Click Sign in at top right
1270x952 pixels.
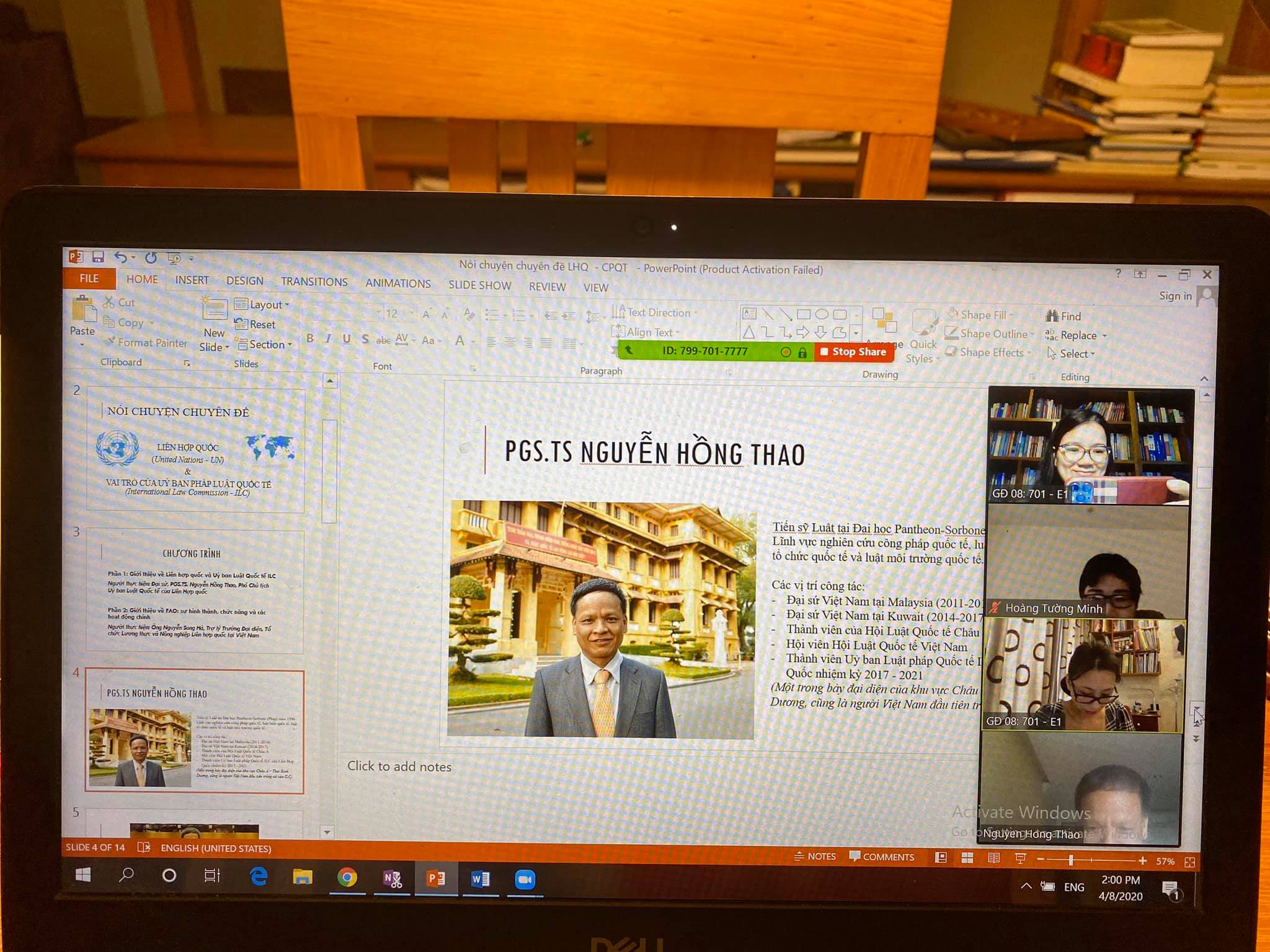[1175, 296]
